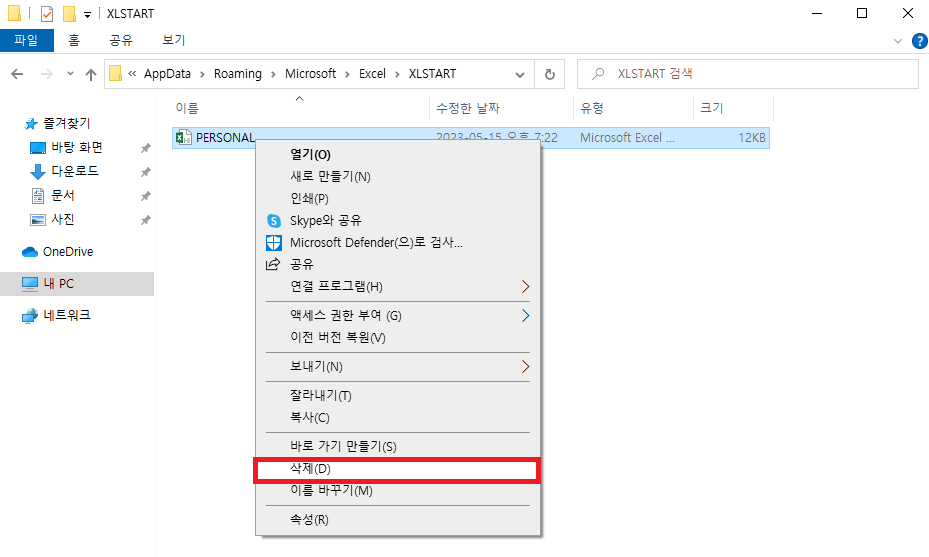Choose 열기(O) from the context menu
The image size is (929, 557).
[398, 155]
